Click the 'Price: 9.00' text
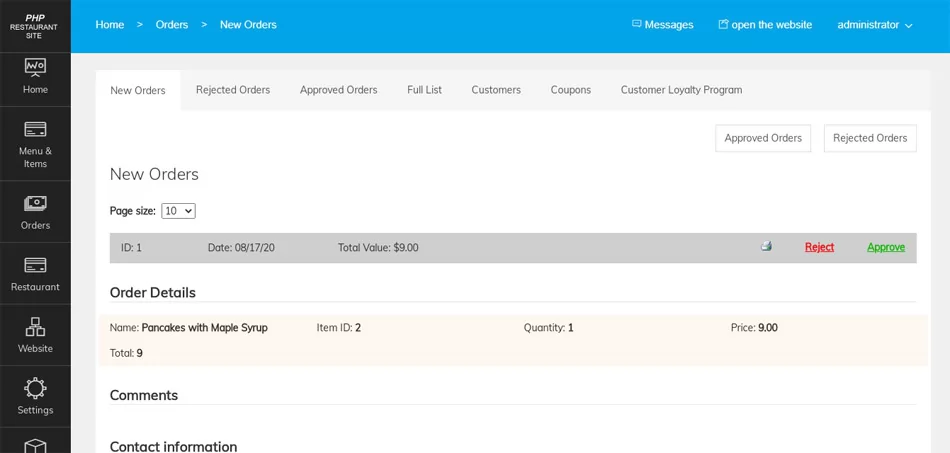Image resolution: width=950 pixels, height=453 pixels. pyautogui.click(x=754, y=328)
